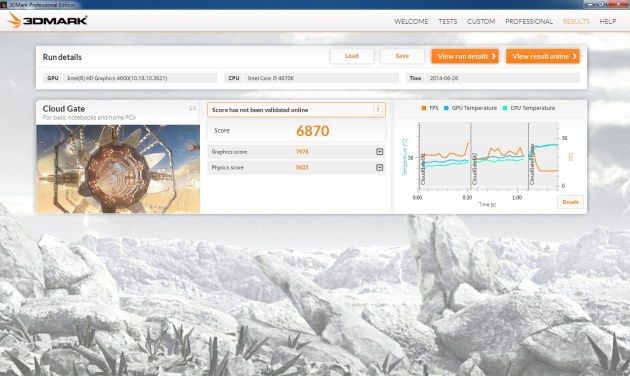This screenshot has width=630, height=376.
Task: Open View run details
Action: coord(465,56)
